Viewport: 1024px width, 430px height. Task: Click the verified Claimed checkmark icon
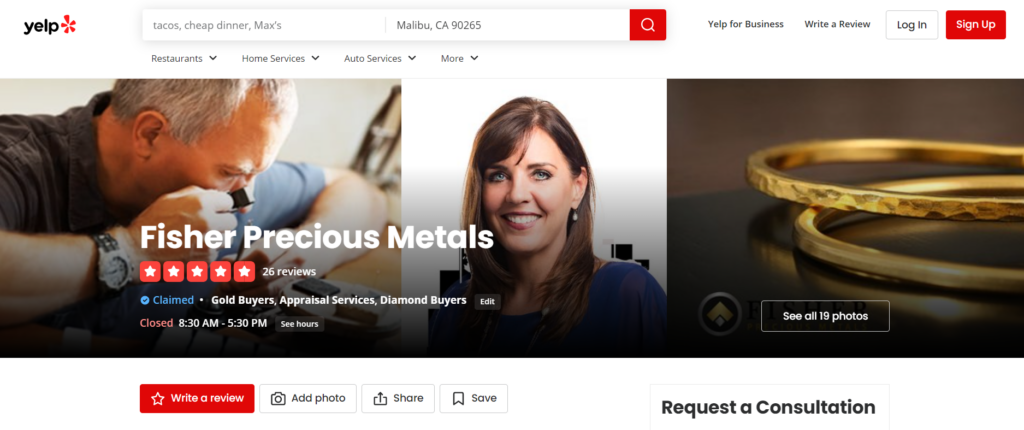145,301
